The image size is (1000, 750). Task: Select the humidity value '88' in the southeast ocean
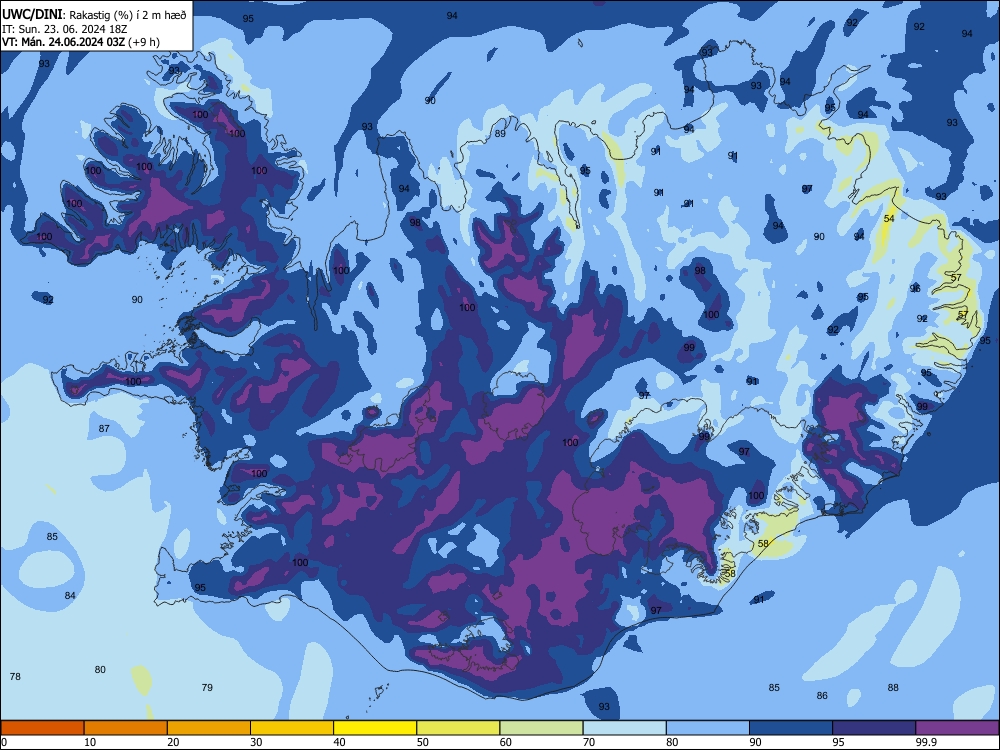click(893, 688)
